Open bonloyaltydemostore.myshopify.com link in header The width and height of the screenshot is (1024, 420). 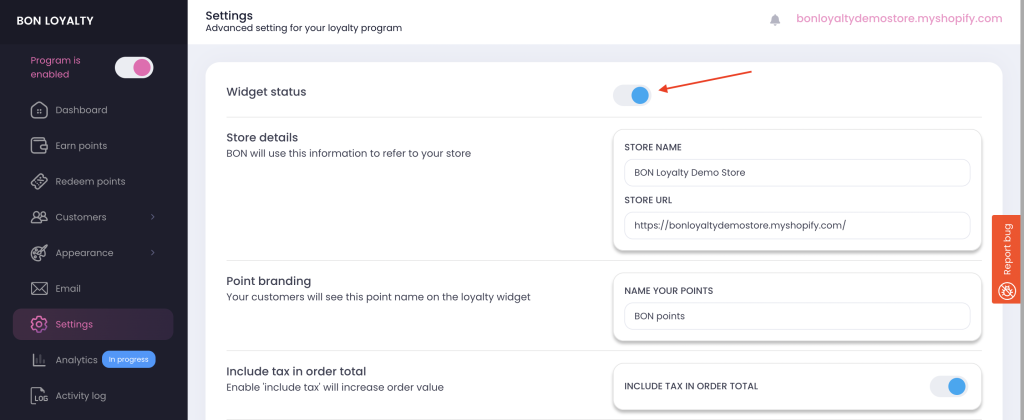[899, 19]
